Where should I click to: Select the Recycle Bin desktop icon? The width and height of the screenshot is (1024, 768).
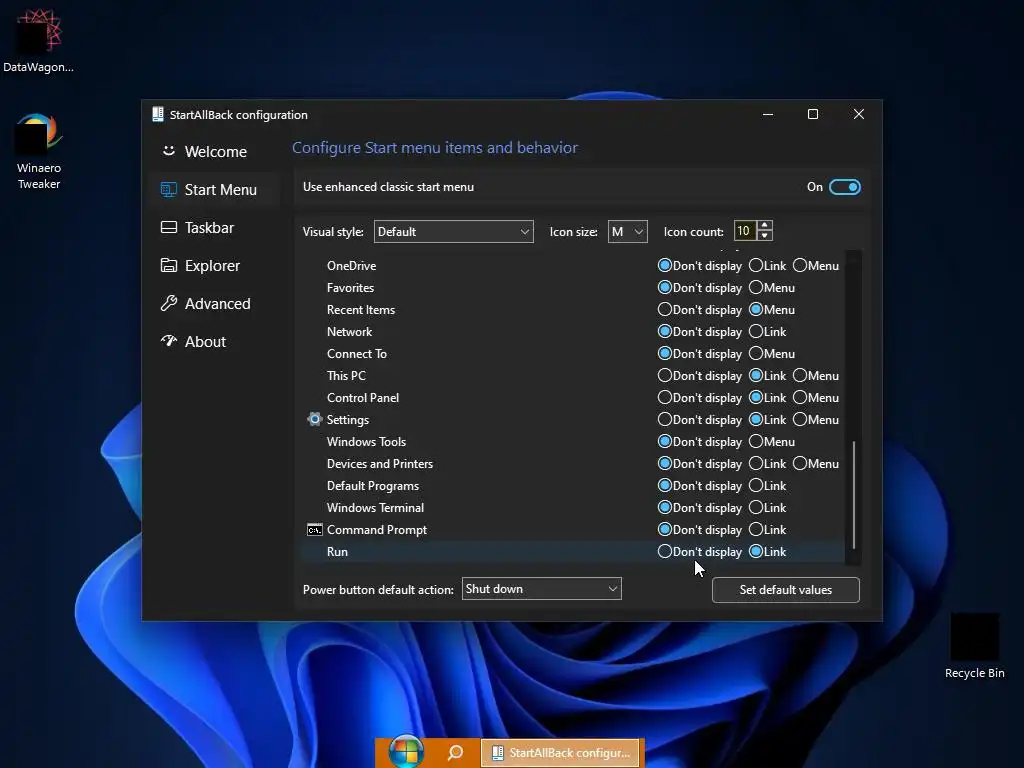974,647
